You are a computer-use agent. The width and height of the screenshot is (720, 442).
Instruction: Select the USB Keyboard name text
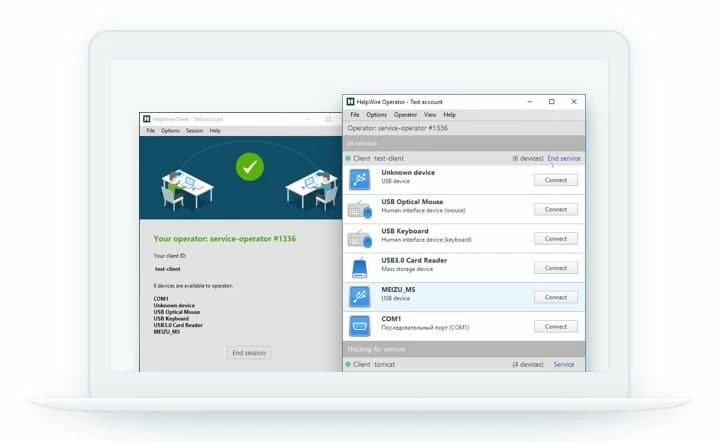(405, 231)
